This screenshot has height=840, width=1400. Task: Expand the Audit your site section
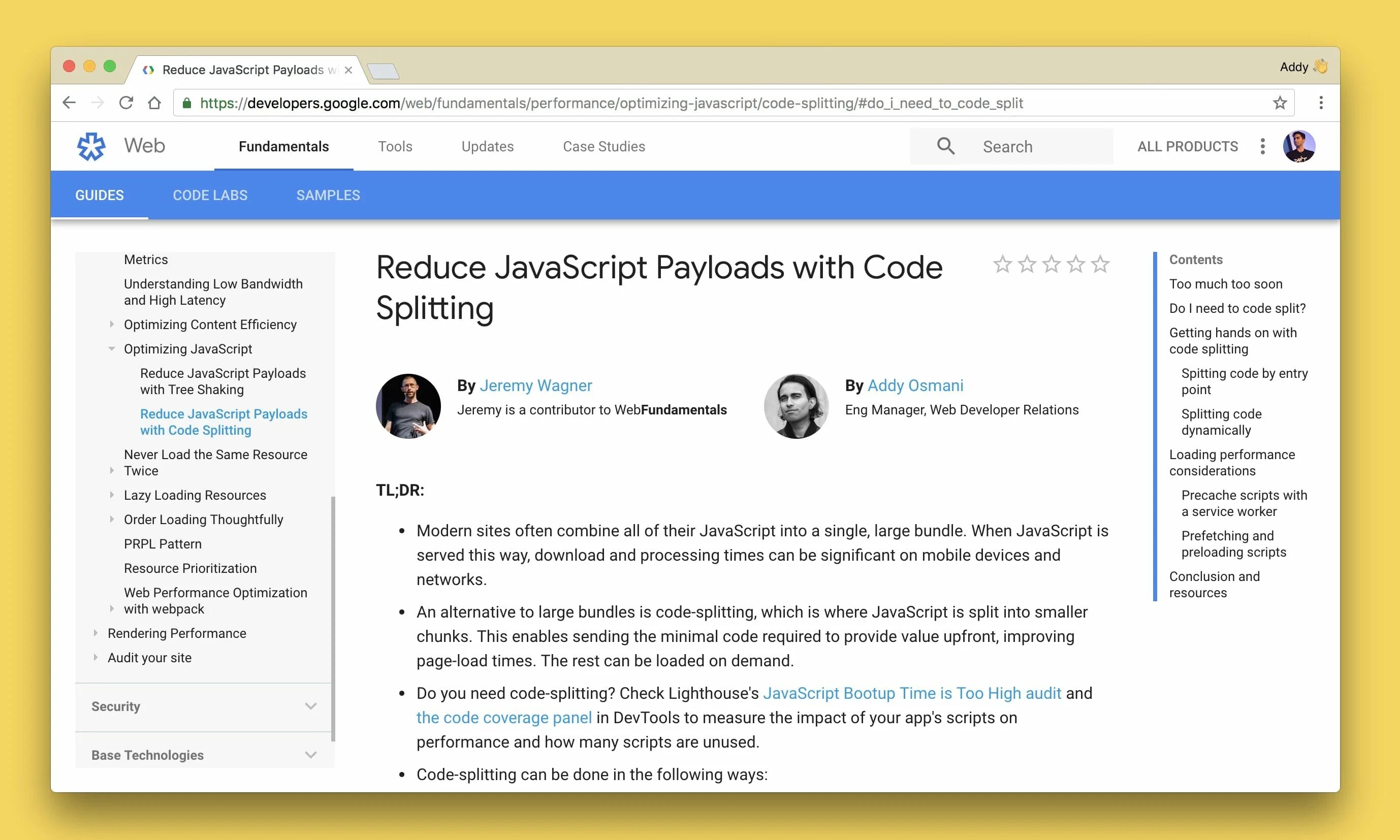pyautogui.click(x=95, y=657)
